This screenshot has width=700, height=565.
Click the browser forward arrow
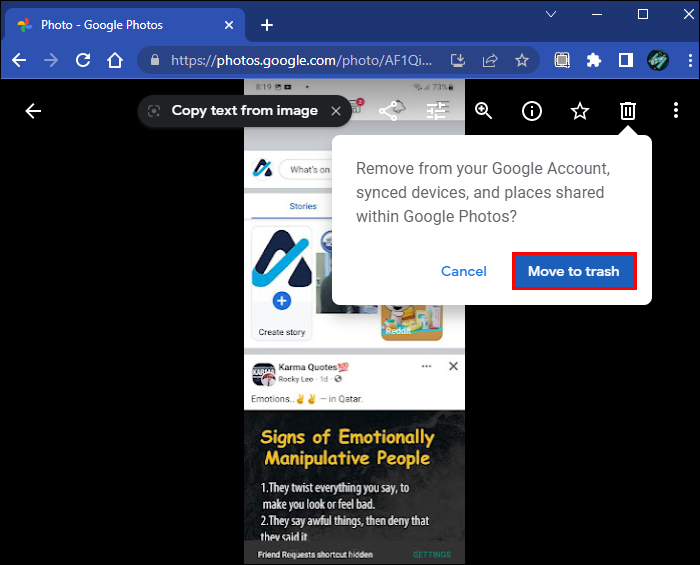coord(51,60)
